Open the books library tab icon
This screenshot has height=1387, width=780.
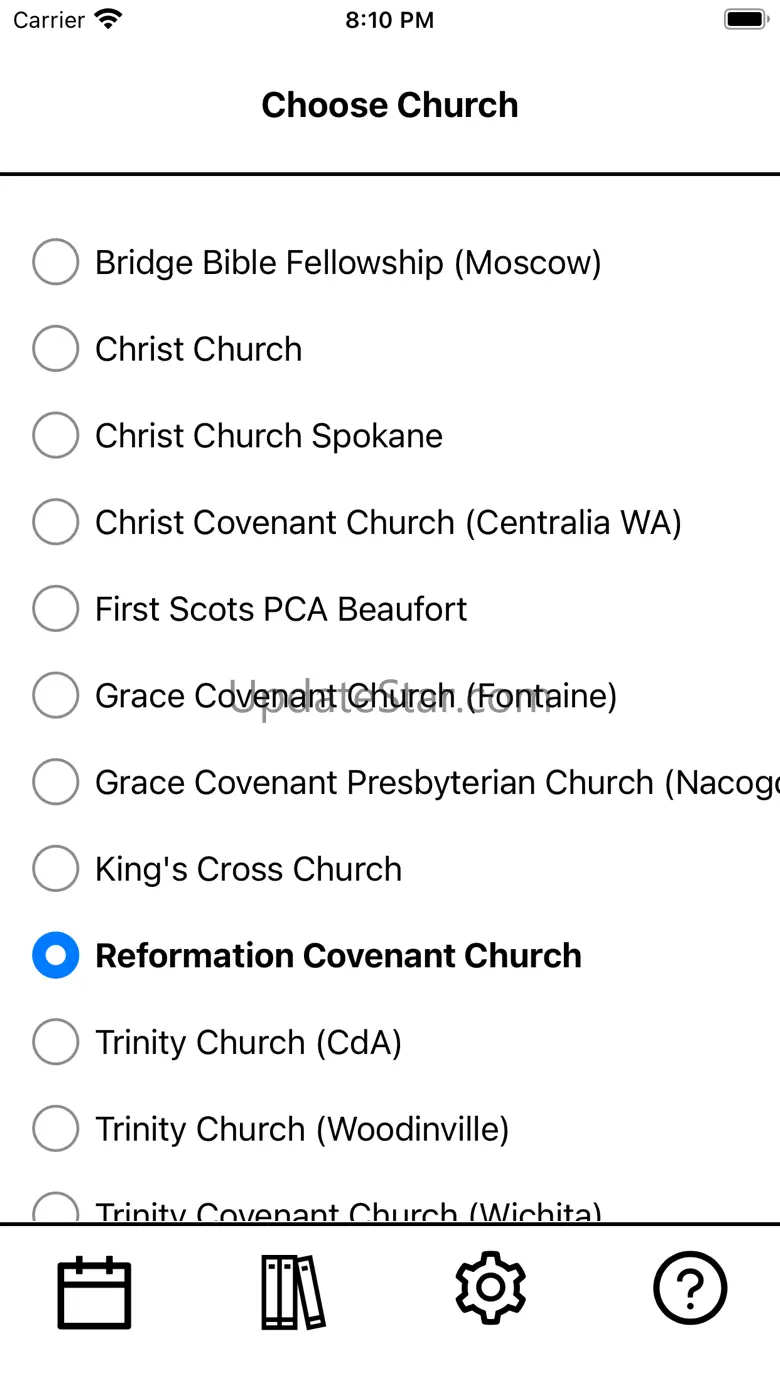[293, 1292]
